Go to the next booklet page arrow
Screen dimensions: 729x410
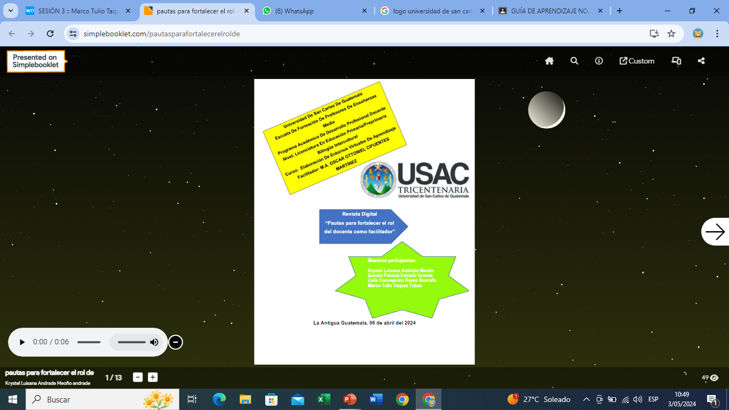pyautogui.click(x=715, y=231)
